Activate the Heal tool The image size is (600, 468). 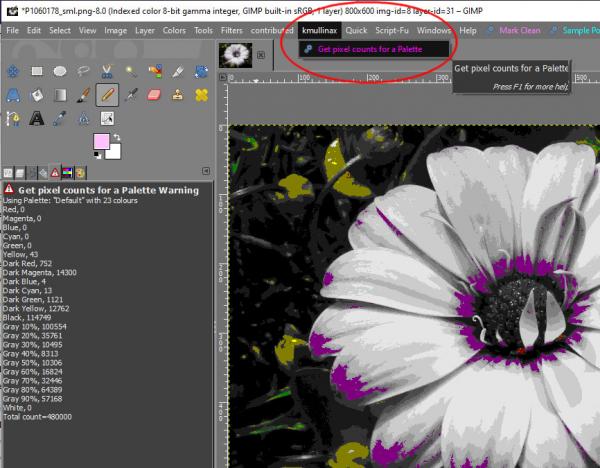coord(202,95)
